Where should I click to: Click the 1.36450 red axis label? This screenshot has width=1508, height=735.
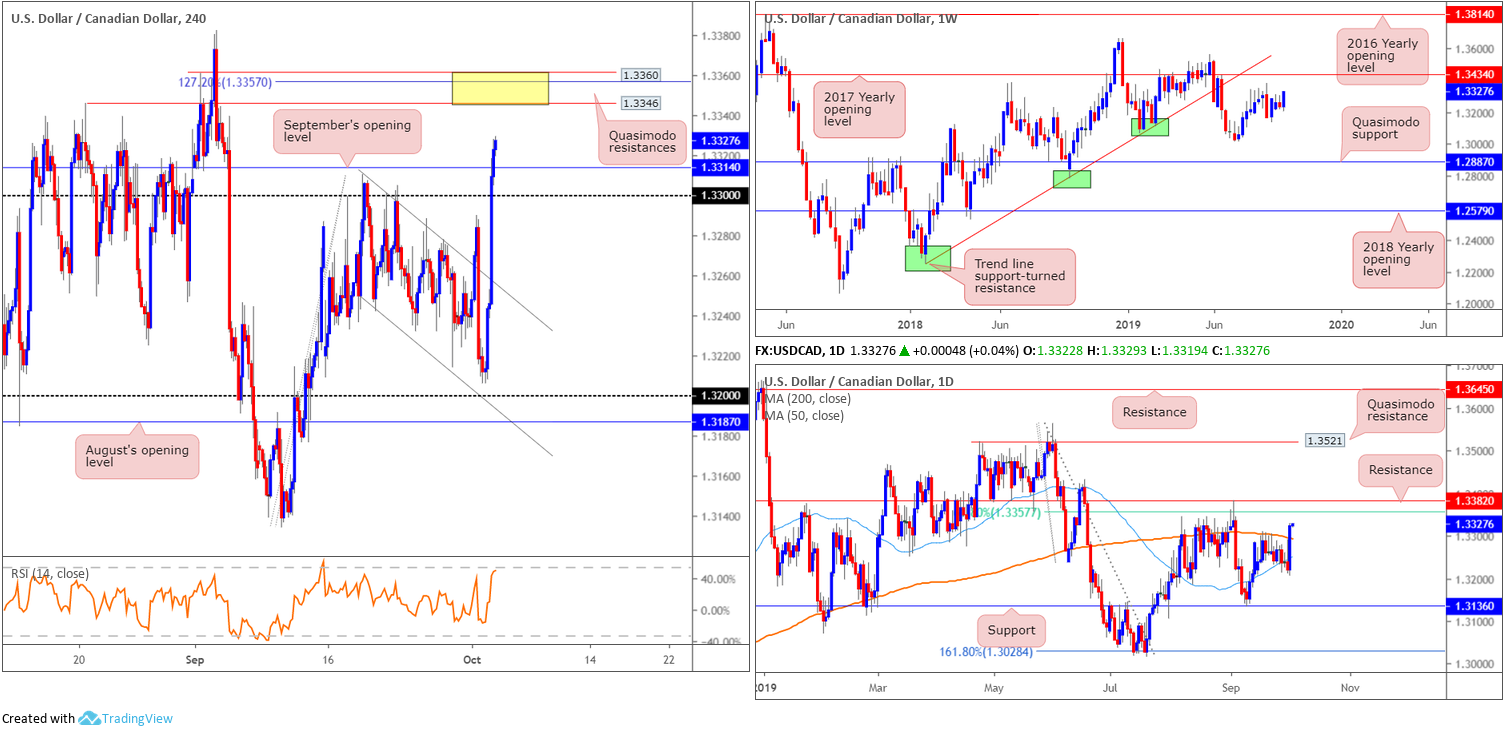(1475, 388)
